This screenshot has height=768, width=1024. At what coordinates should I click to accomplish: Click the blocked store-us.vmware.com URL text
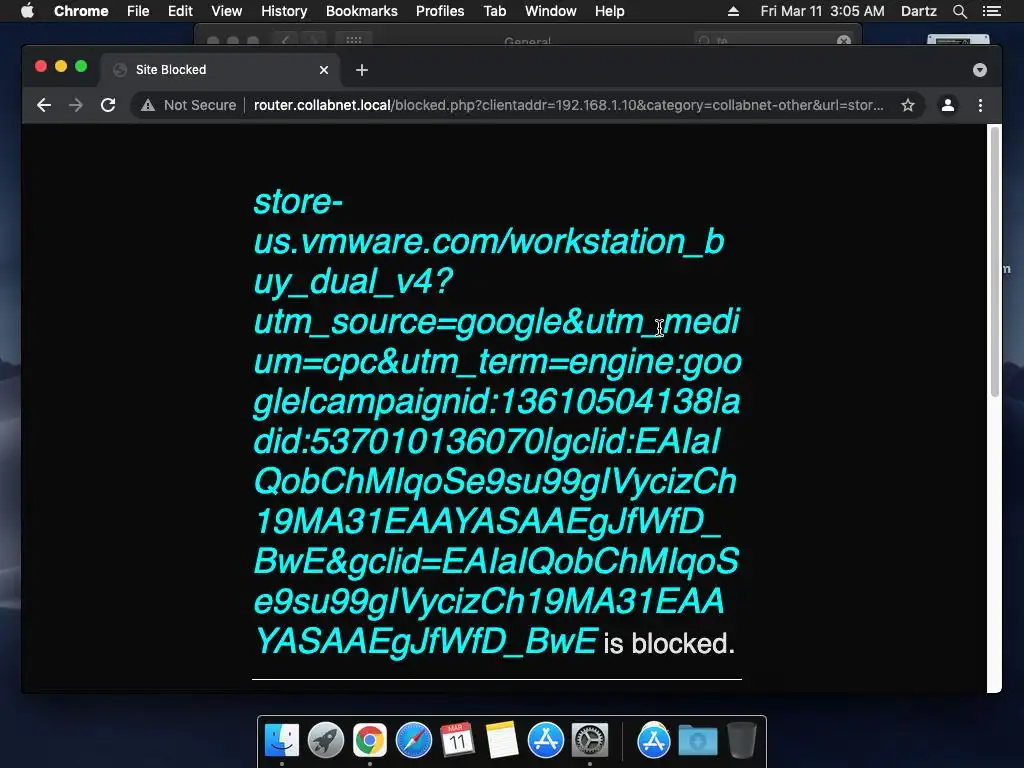(x=497, y=421)
